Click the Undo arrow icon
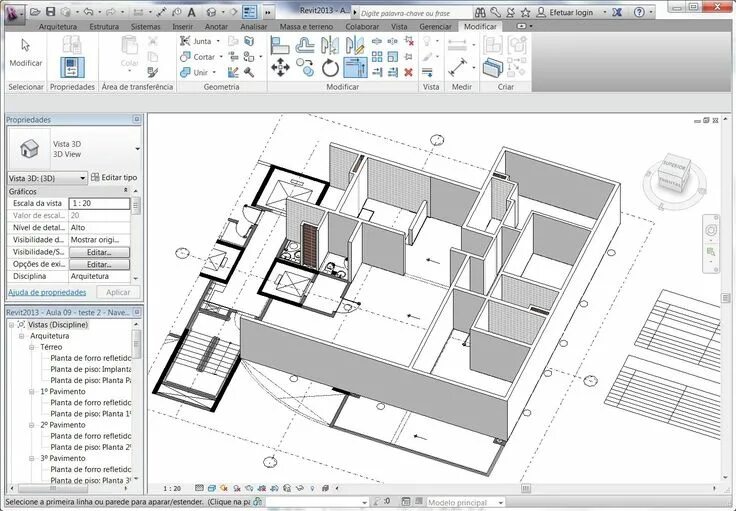Viewport: 736px width, 511px height. click(88, 12)
